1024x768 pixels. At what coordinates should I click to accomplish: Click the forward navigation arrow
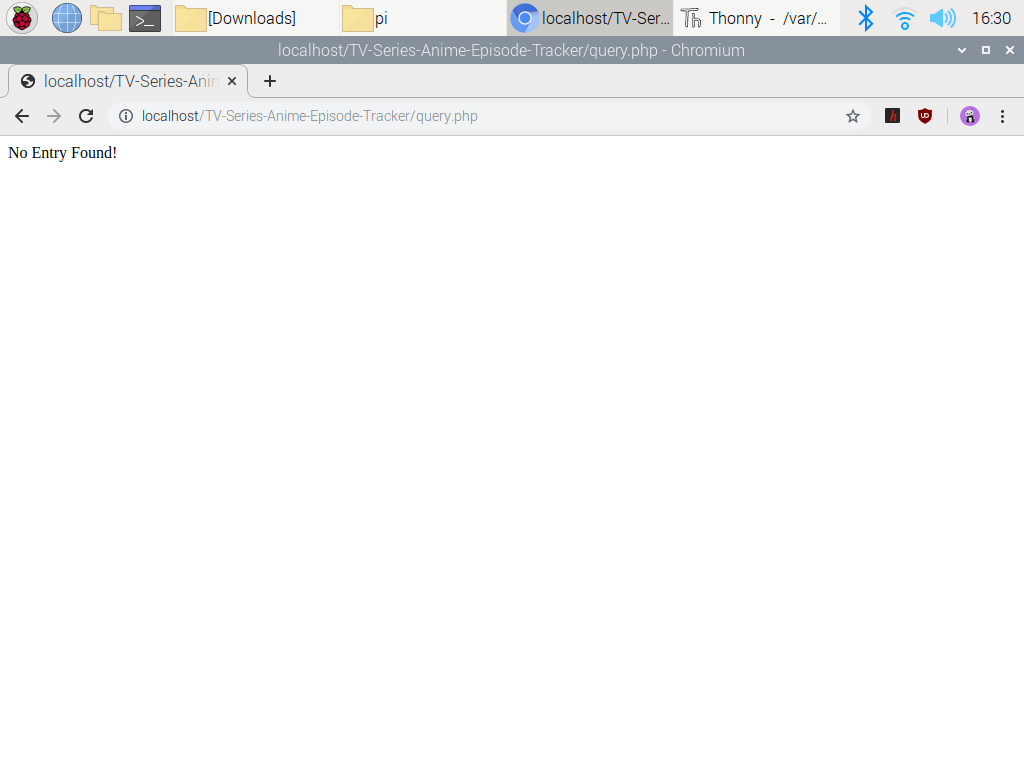pyautogui.click(x=54, y=116)
